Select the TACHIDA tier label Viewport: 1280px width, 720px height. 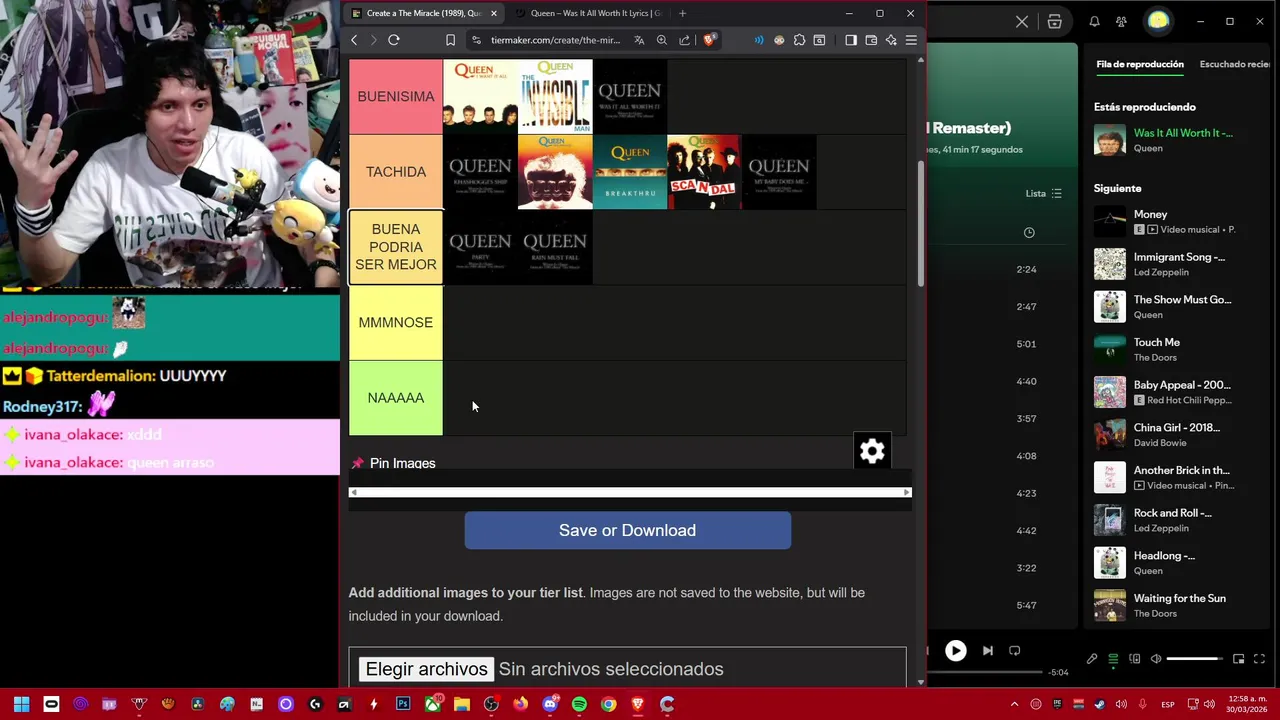pyautogui.click(x=396, y=172)
